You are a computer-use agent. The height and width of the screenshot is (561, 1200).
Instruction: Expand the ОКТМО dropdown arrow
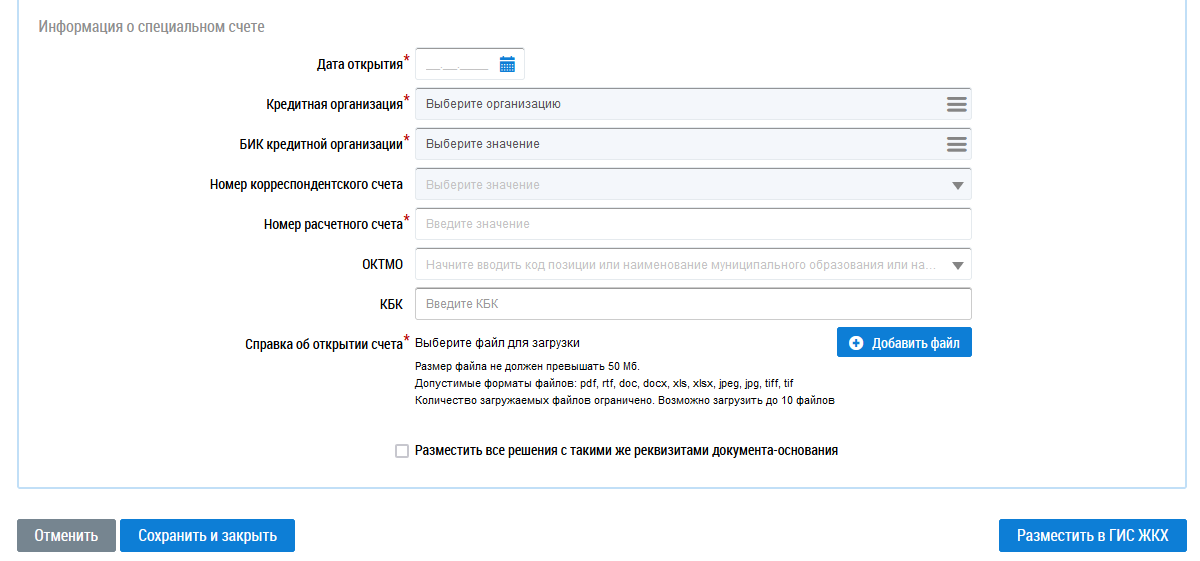click(957, 265)
